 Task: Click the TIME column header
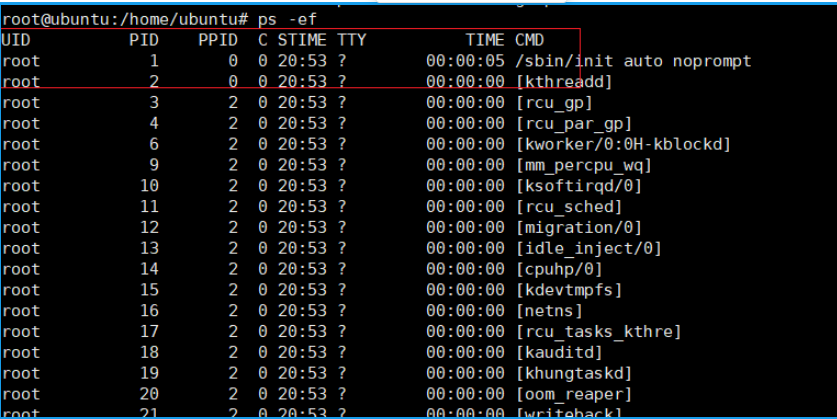485,40
